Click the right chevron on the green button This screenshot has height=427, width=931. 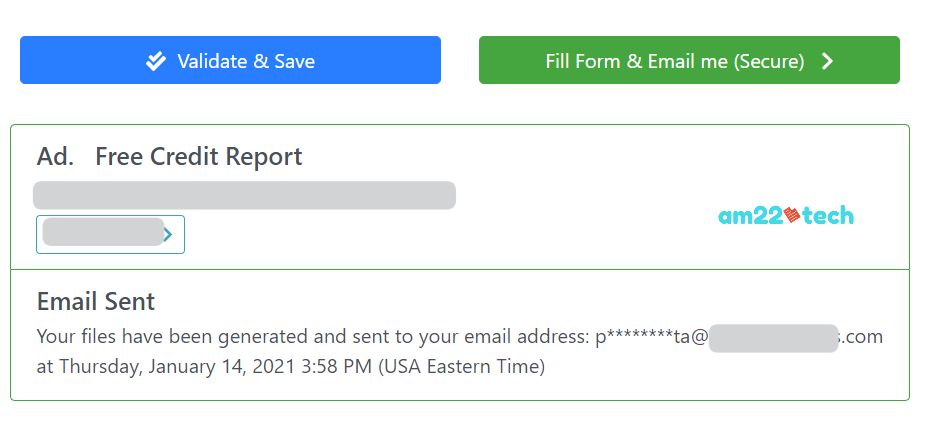coord(827,61)
